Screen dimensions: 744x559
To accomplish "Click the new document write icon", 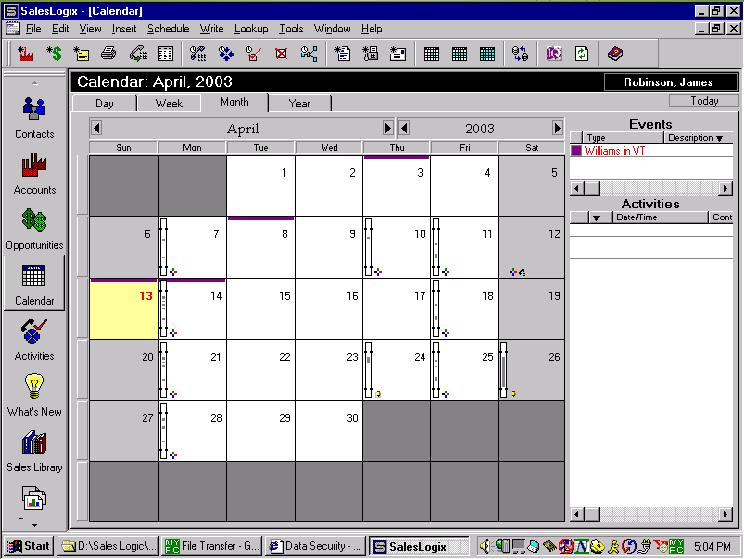I will 342,54.
